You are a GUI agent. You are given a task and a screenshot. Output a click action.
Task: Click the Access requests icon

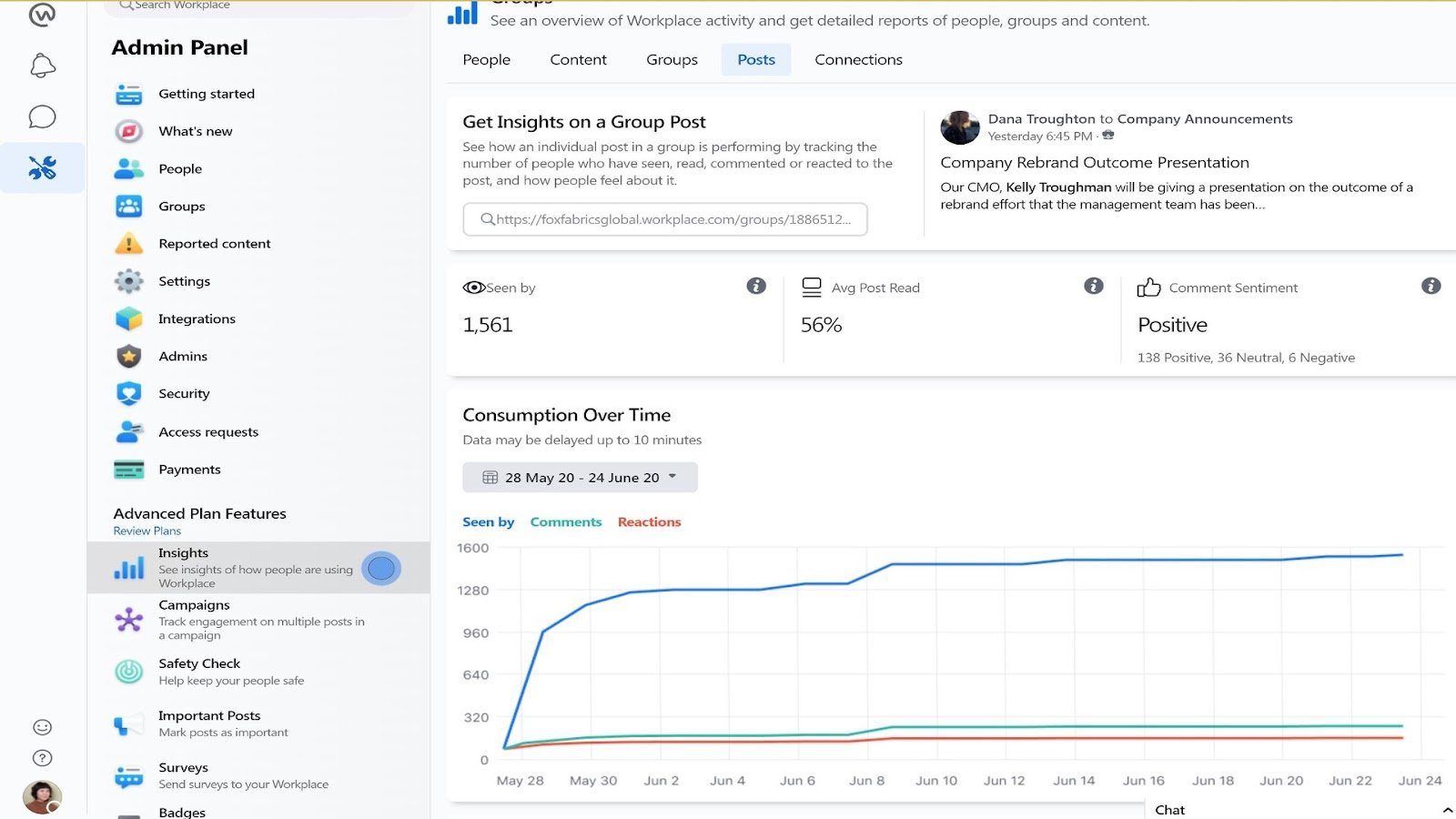pos(129,431)
